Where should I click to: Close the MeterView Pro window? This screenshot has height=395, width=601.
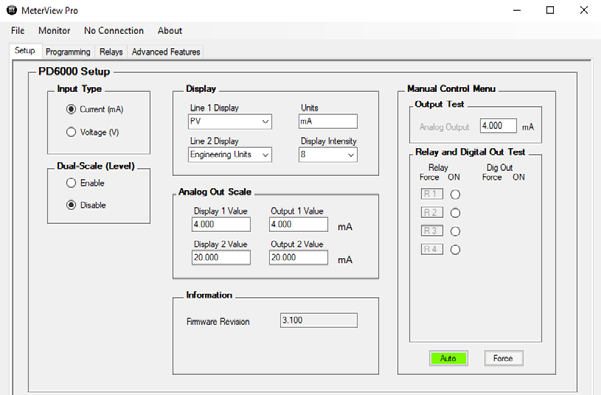coord(584,10)
